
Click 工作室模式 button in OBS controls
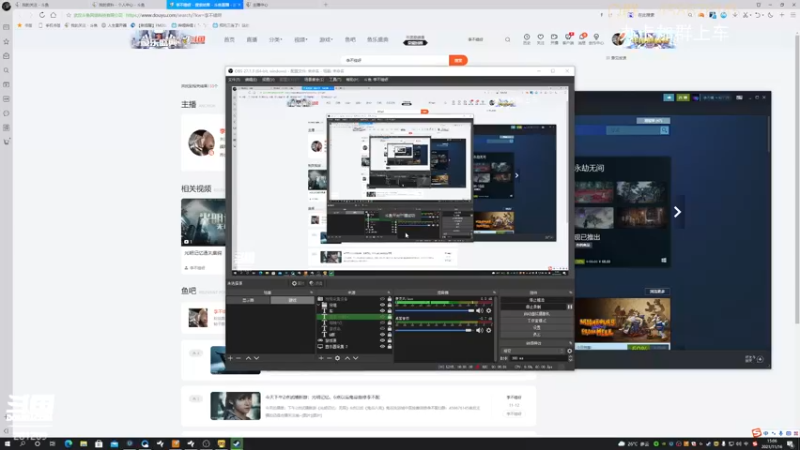[537, 321]
